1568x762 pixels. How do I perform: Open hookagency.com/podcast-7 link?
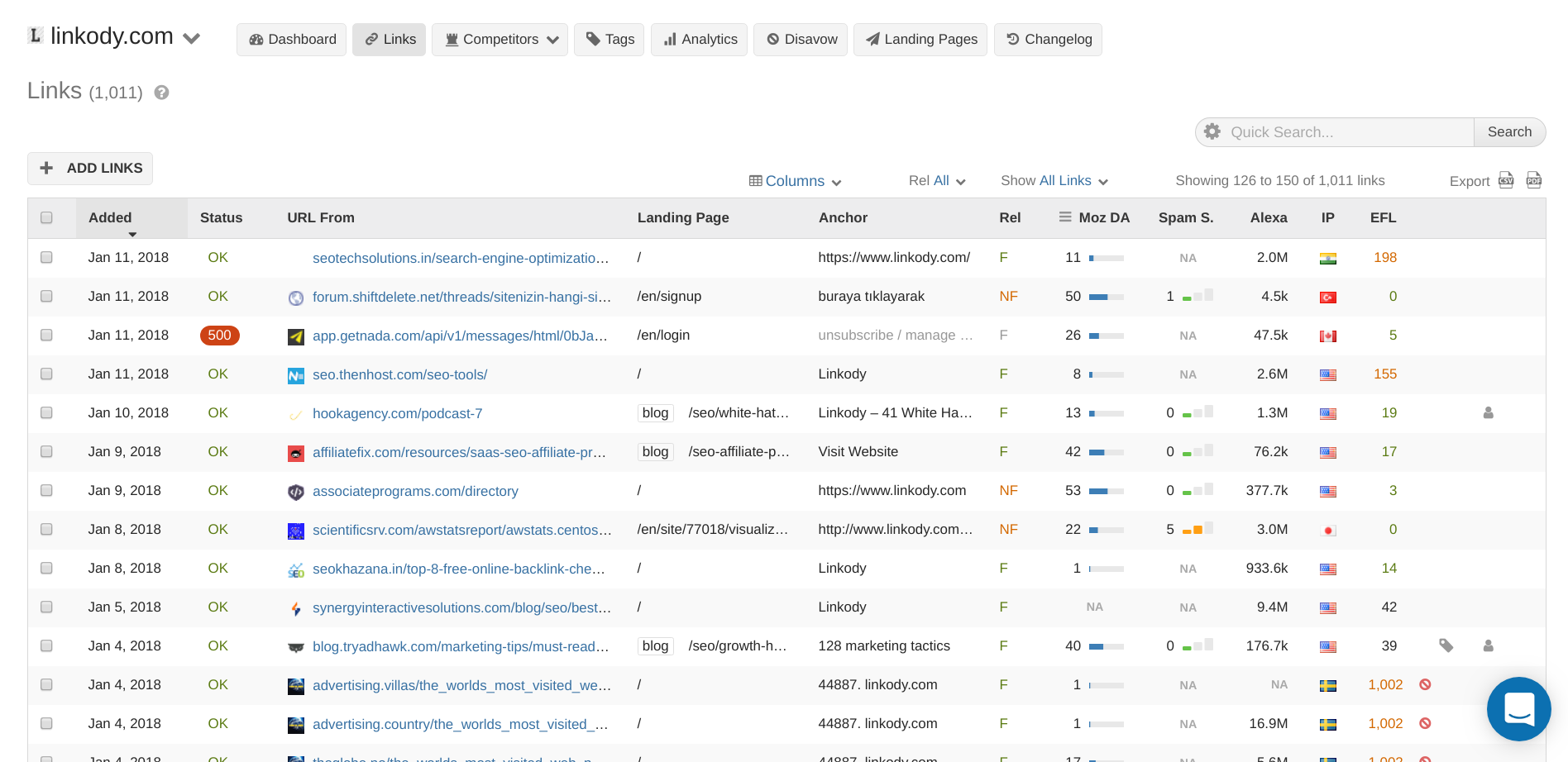click(397, 413)
